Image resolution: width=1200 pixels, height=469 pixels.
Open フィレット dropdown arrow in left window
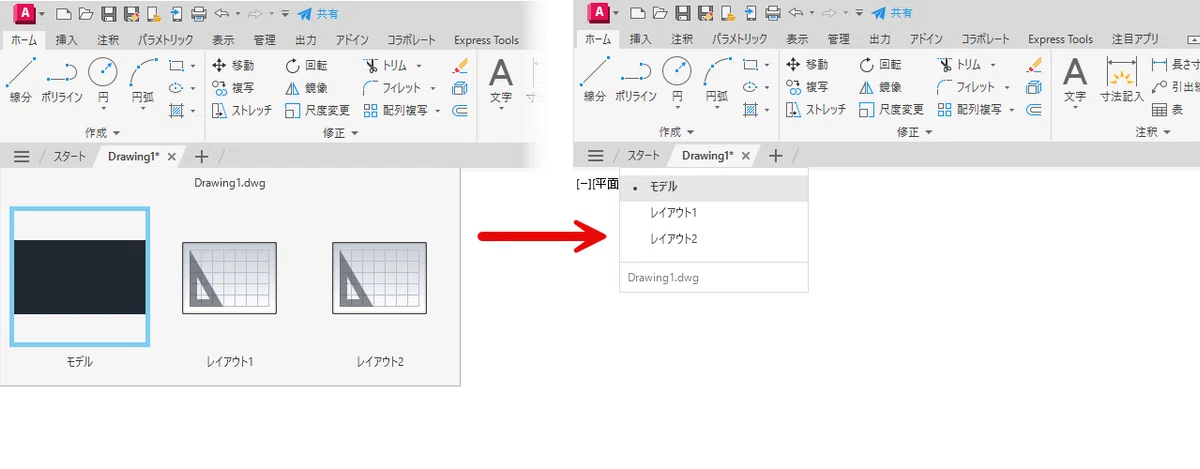[x=431, y=88]
